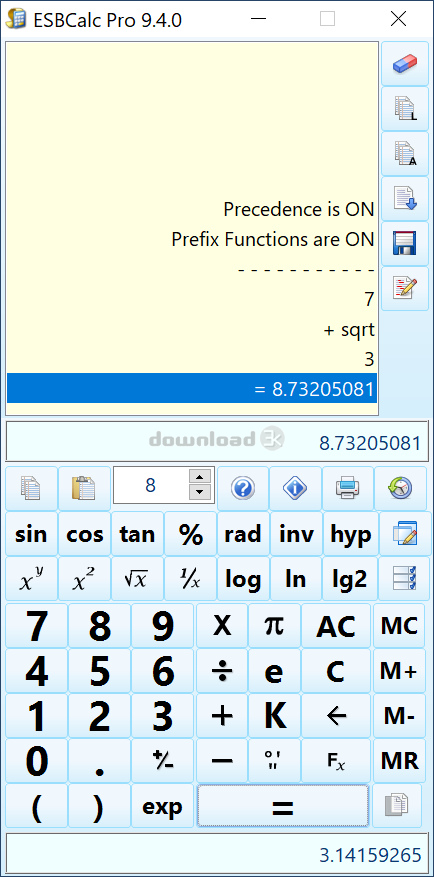Toggle the inv inverse function button
Viewport: 434px width, 877px height.
pyautogui.click(x=296, y=534)
